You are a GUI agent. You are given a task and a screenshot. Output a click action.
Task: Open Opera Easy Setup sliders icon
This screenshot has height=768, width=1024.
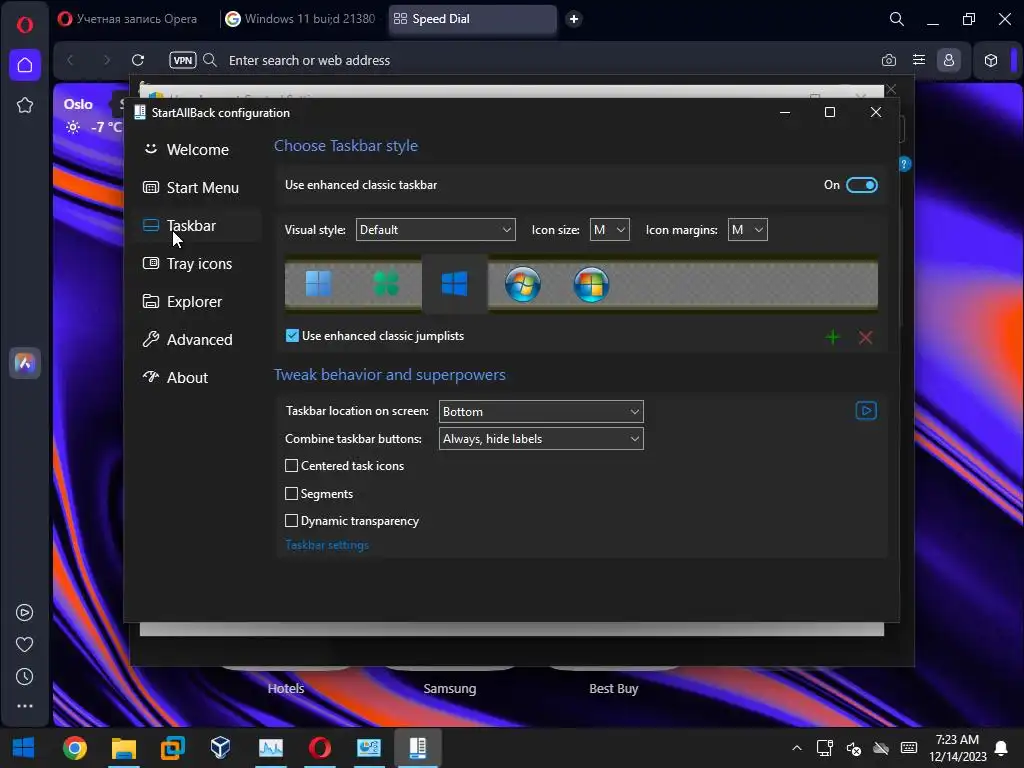click(919, 60)
